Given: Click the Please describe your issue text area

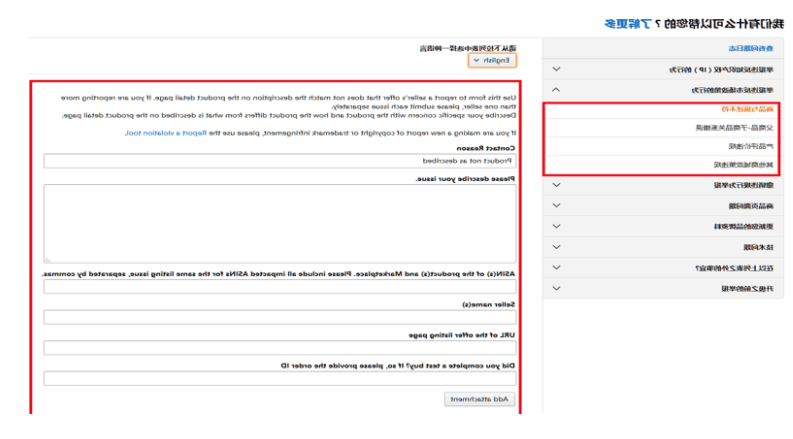Looking at the screenshot, I should pos(280,222).
